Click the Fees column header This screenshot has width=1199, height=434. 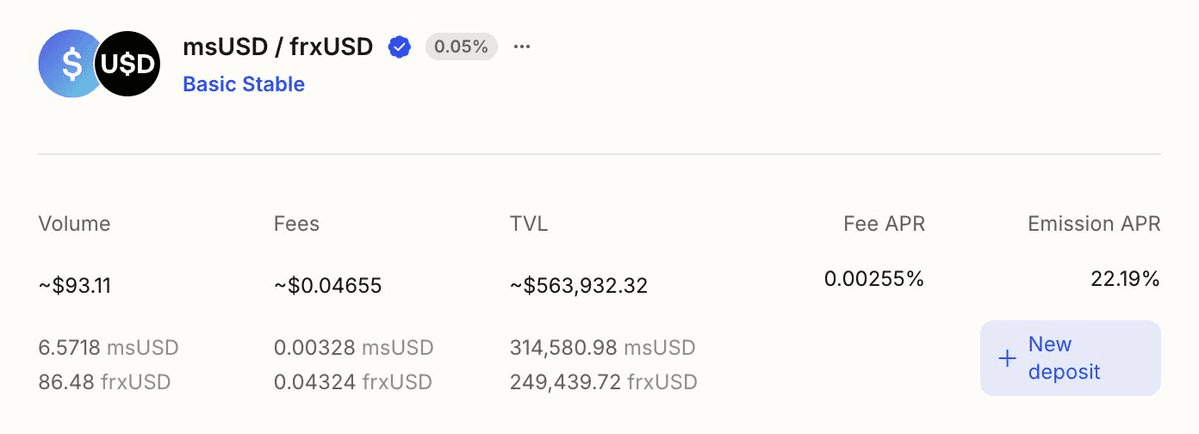296,224
